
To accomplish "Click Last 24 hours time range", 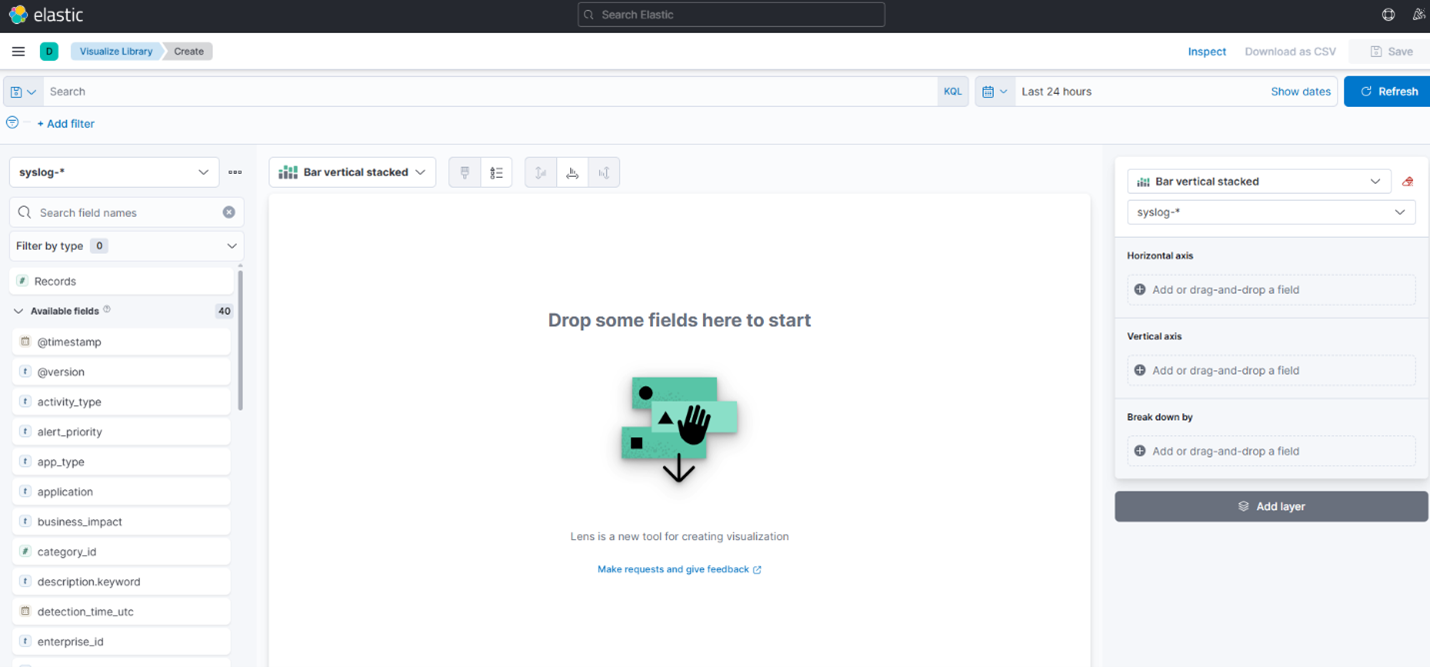I will click(x=1056, y=91).
